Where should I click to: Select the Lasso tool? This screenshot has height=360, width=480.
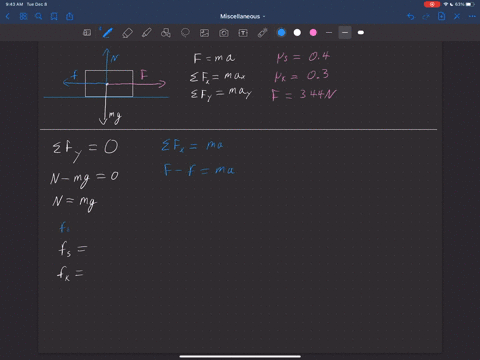(185, 33)
